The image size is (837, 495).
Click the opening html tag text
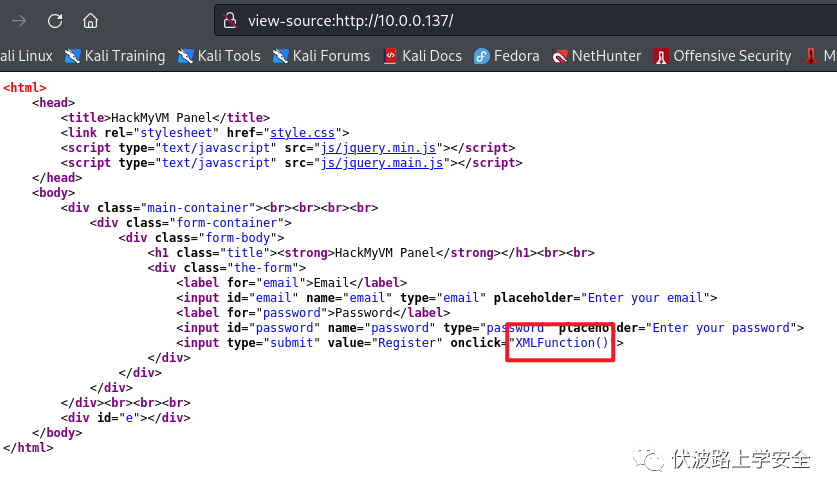click(25, 88)
